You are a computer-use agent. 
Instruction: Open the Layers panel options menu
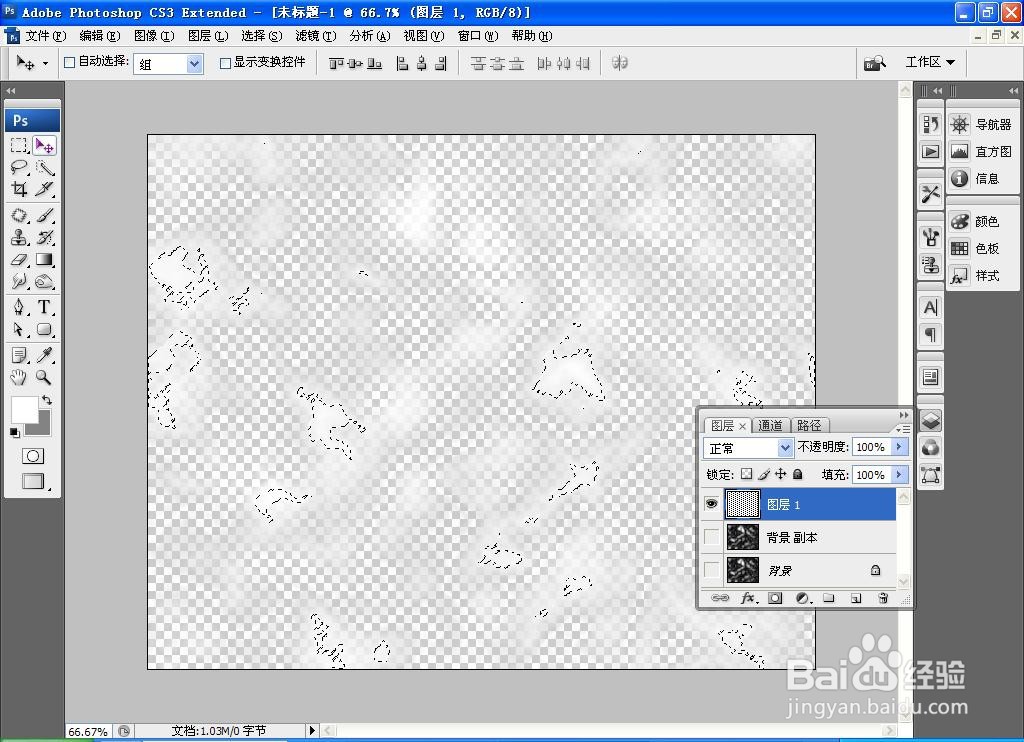tap(904, 428)
